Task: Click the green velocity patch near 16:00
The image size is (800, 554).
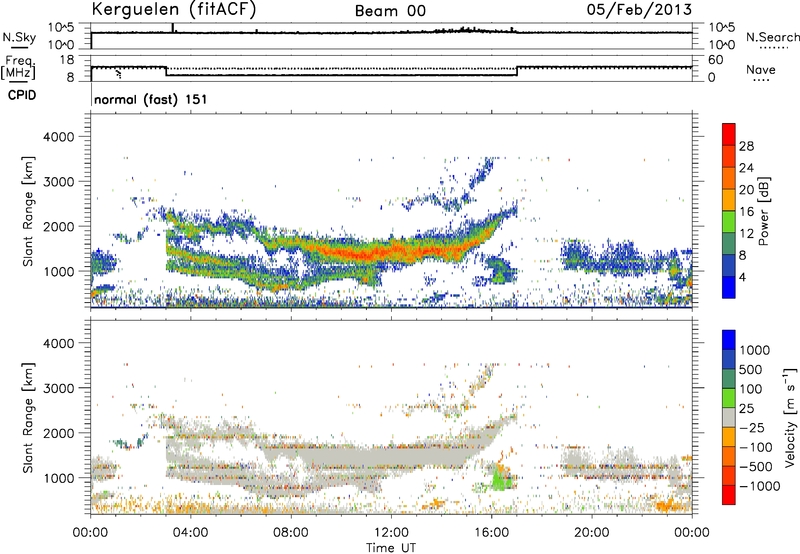Action: 500,480
